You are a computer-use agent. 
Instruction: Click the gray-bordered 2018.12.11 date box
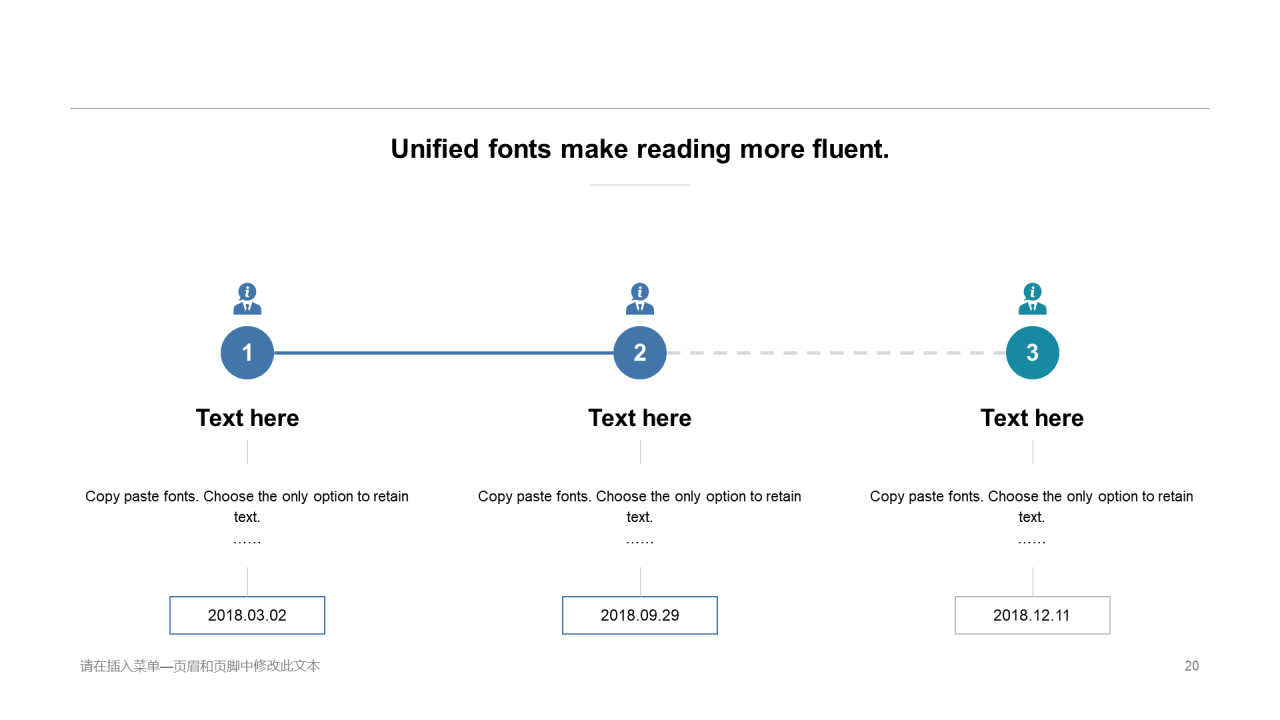(1032, 615)
